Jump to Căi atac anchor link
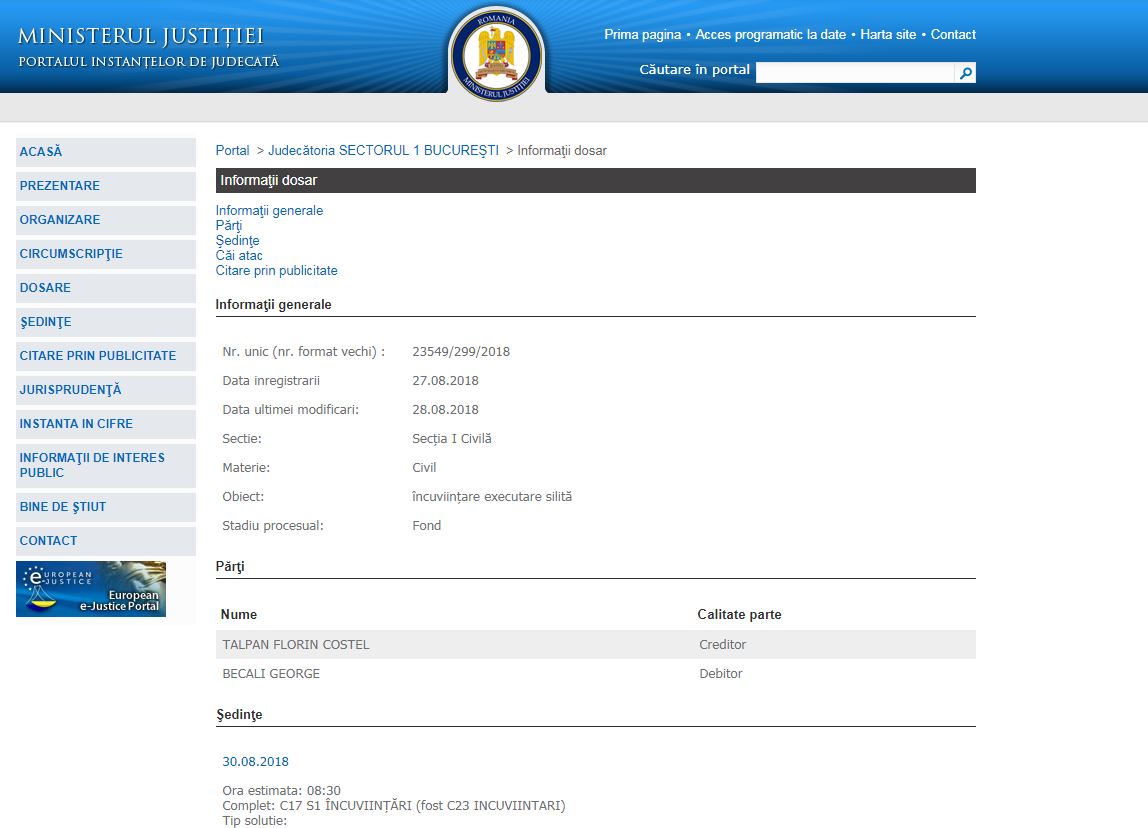 coord(239,256)
